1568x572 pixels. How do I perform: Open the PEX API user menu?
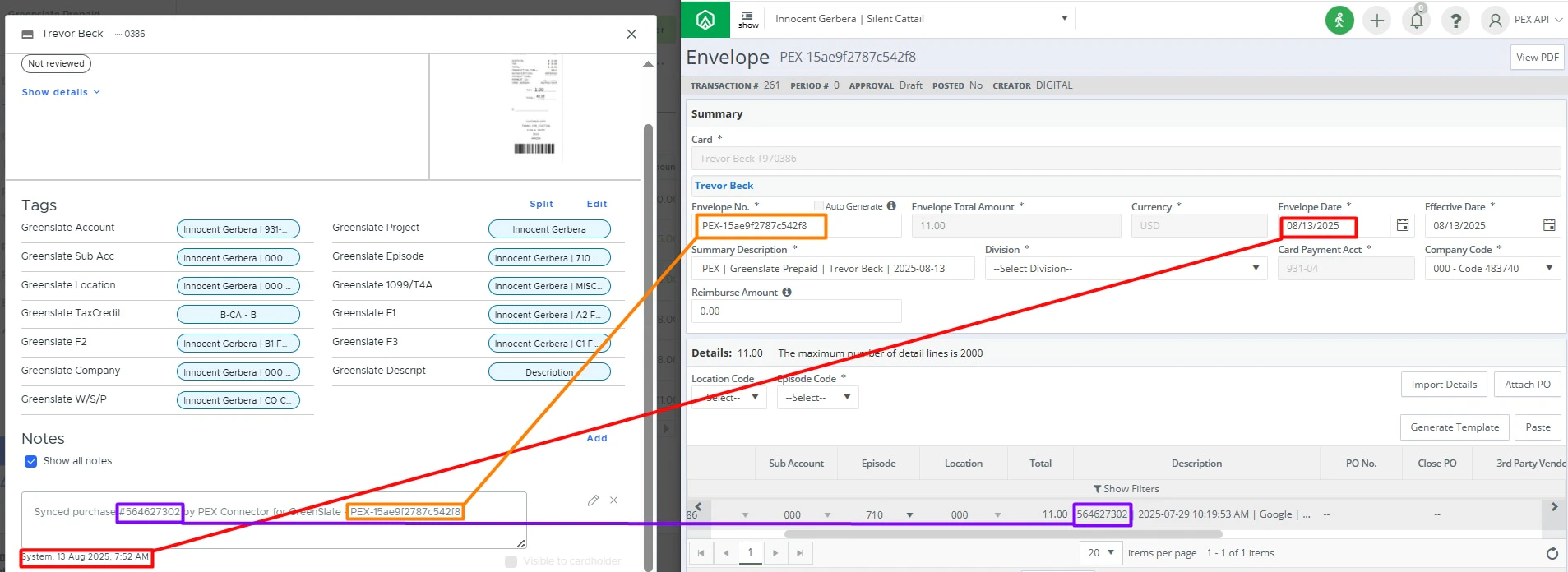click(1522, 20)
